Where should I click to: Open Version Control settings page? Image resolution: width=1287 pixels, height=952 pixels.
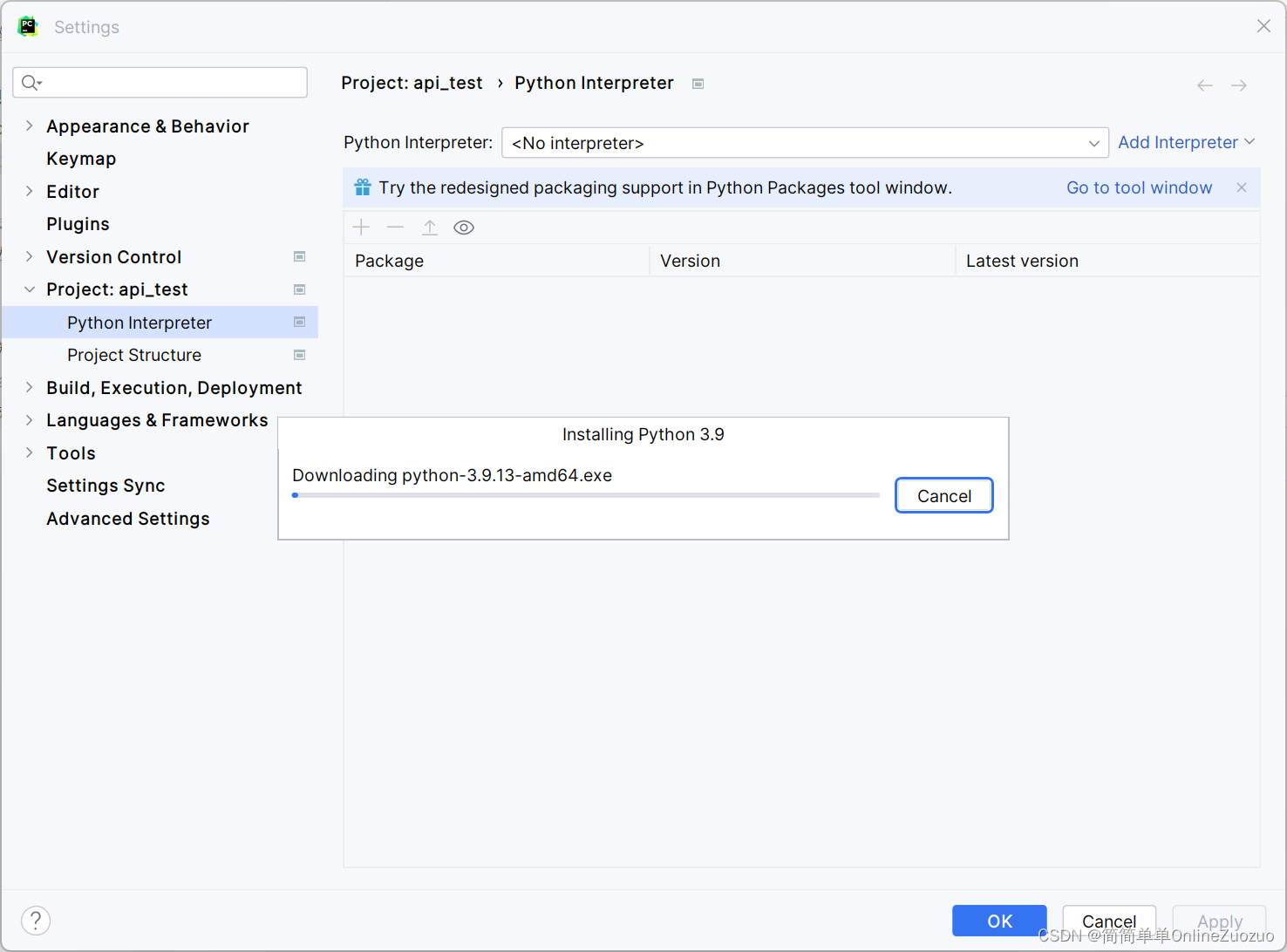(x=114, y=257)
